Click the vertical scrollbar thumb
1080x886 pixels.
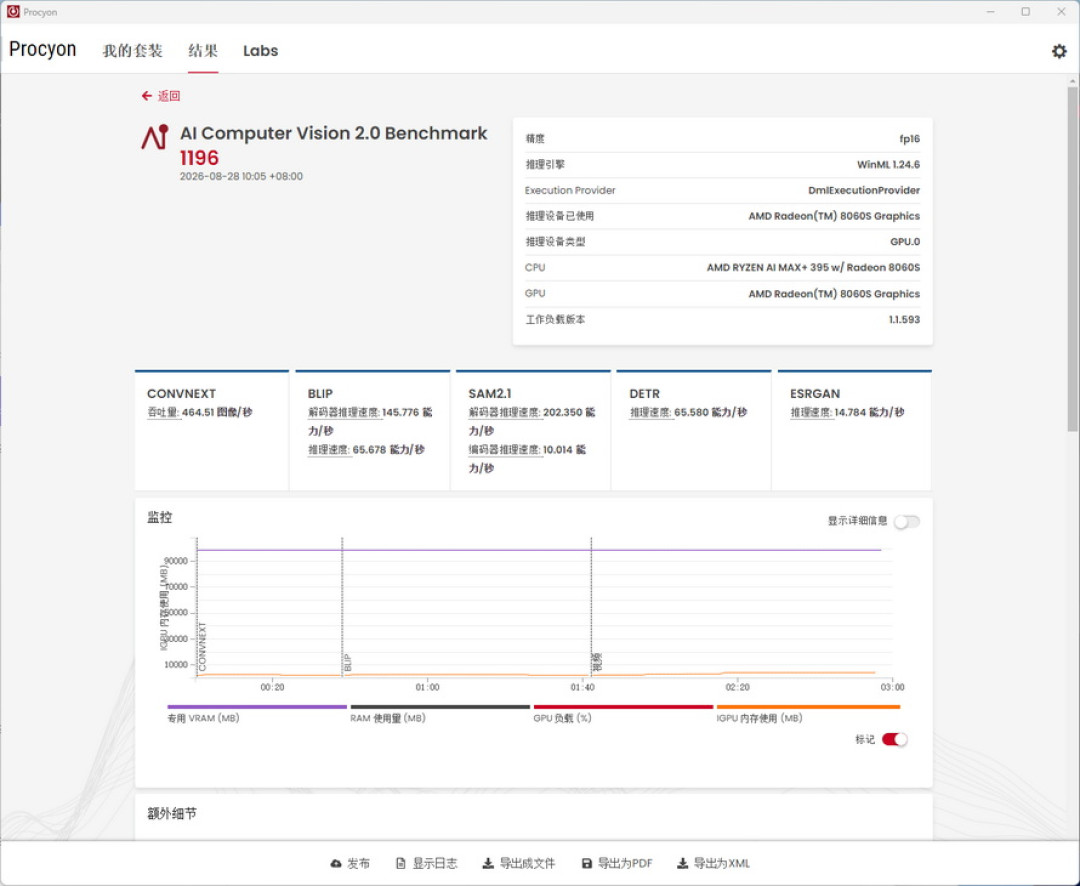click(1072, 258)
